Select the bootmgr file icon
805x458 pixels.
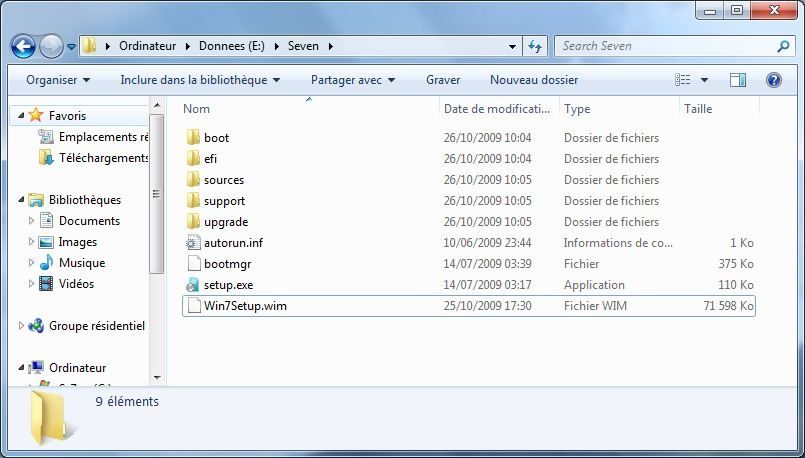(x=194, y=264)
